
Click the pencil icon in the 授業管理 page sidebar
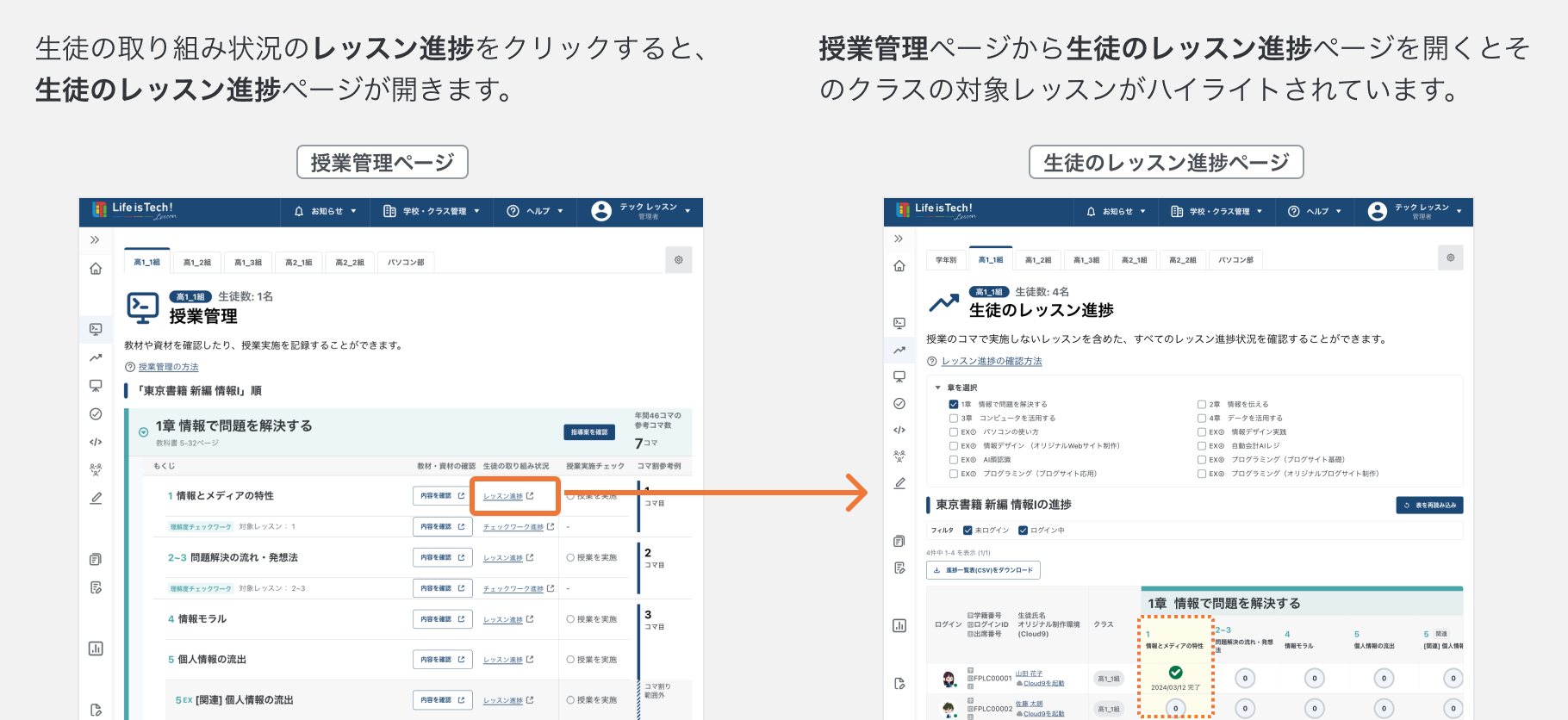[96, 498]
